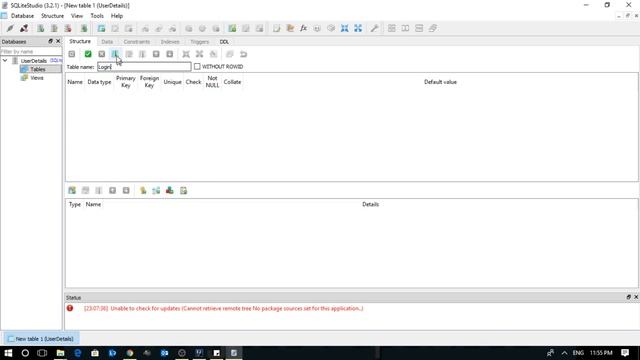Viewport: 640px width, 360px height.
Task: Open the Database menu
Action: point(22,16)
